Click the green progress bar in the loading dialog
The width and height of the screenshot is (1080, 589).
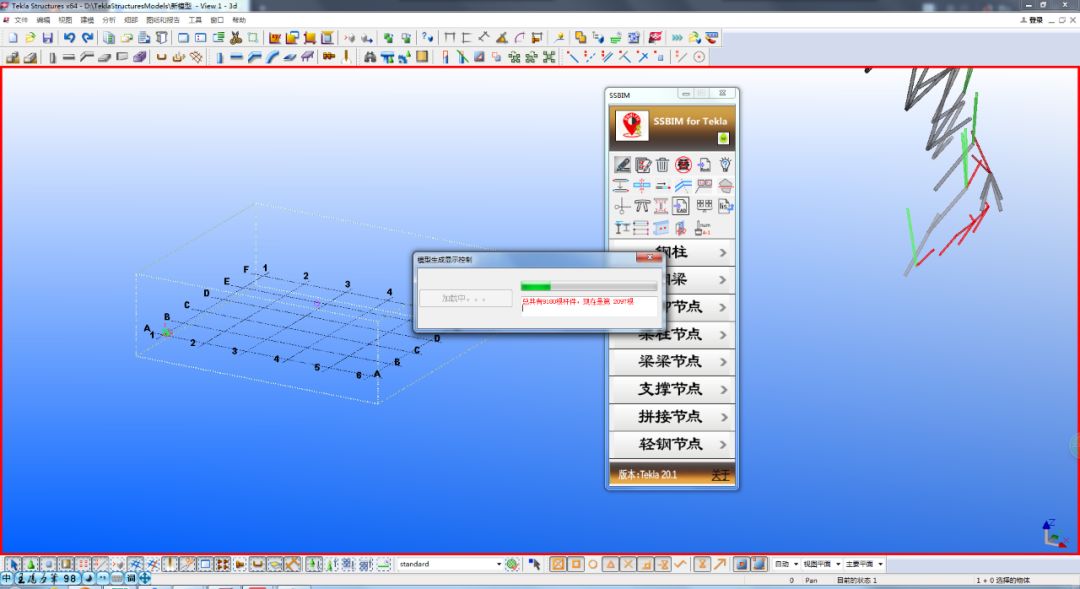(537, 286)
